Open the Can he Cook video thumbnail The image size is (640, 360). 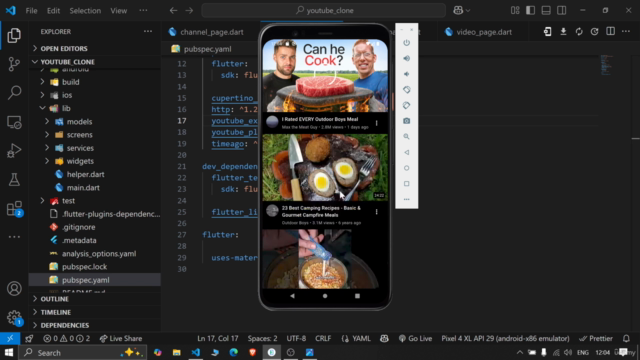tap(325, 75)
